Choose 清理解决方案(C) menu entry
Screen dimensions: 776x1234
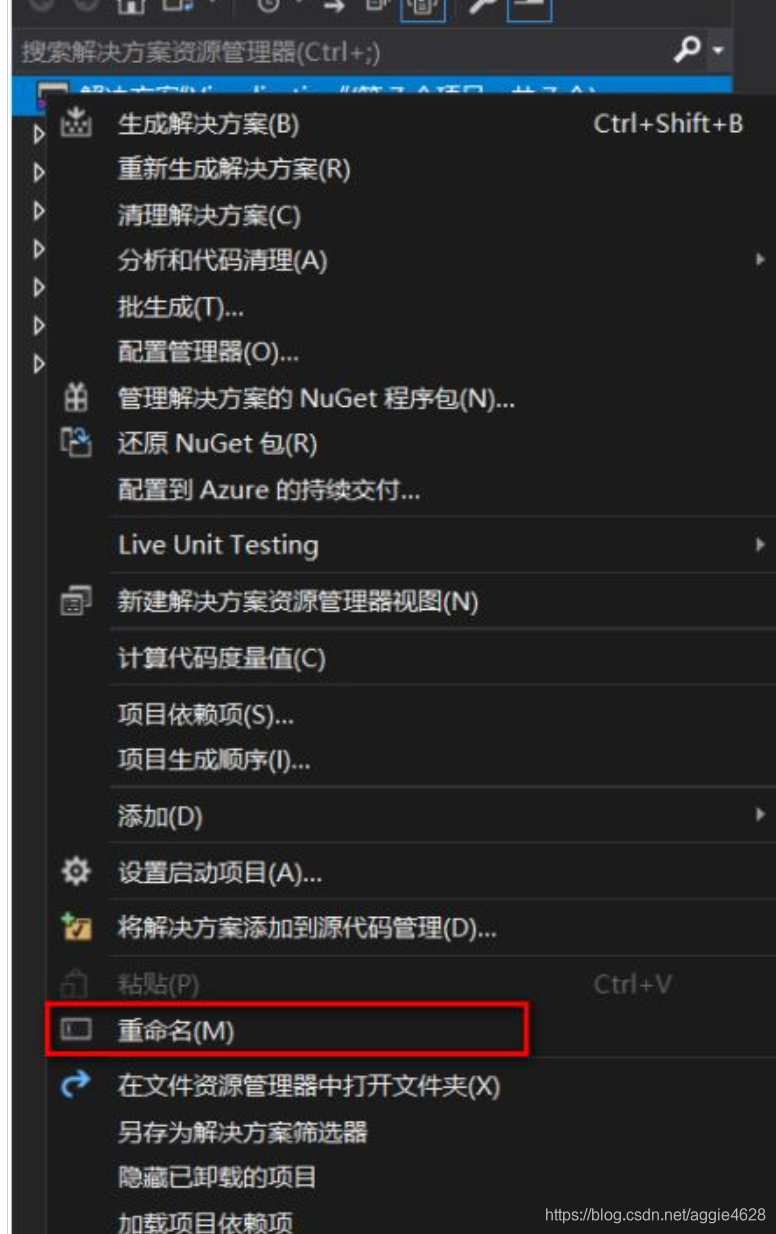click(209, 215)
